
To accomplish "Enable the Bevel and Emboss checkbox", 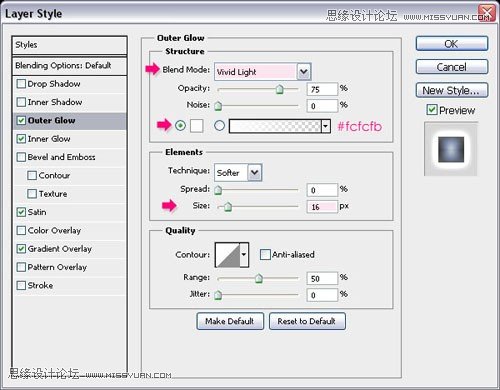I will [21, 157].
